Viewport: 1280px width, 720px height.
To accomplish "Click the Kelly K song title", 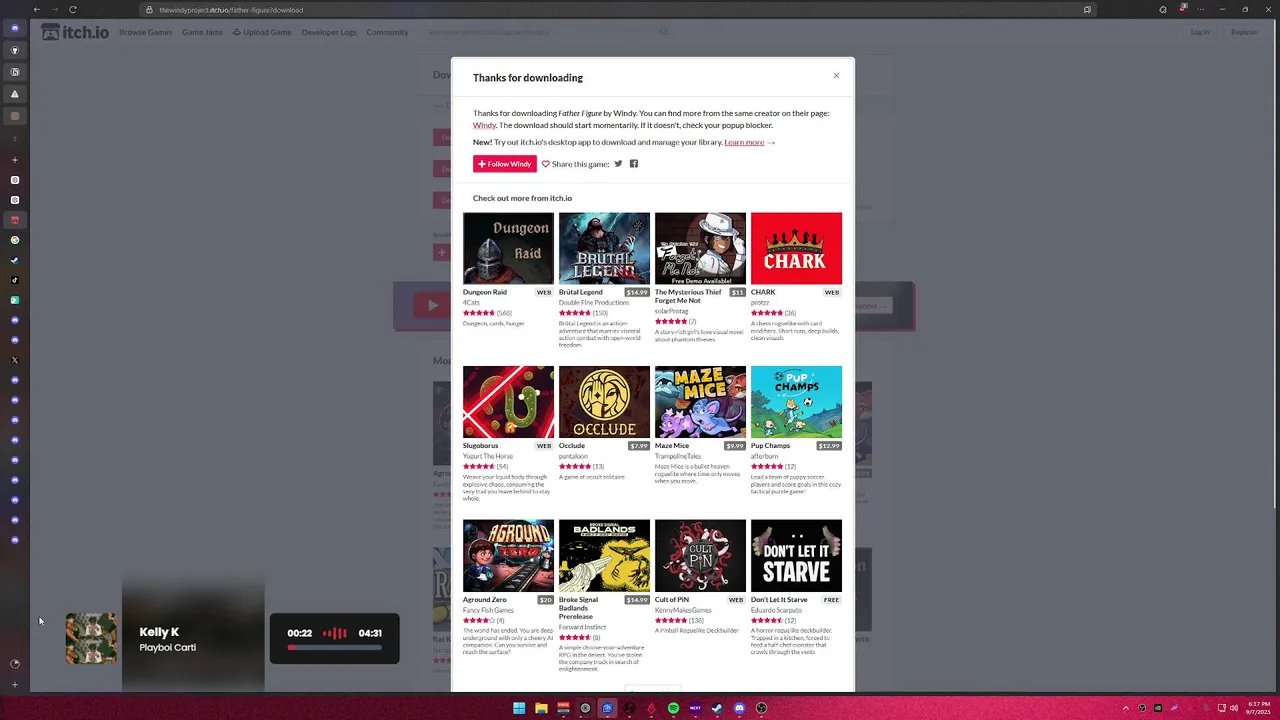I will (159, 632).
